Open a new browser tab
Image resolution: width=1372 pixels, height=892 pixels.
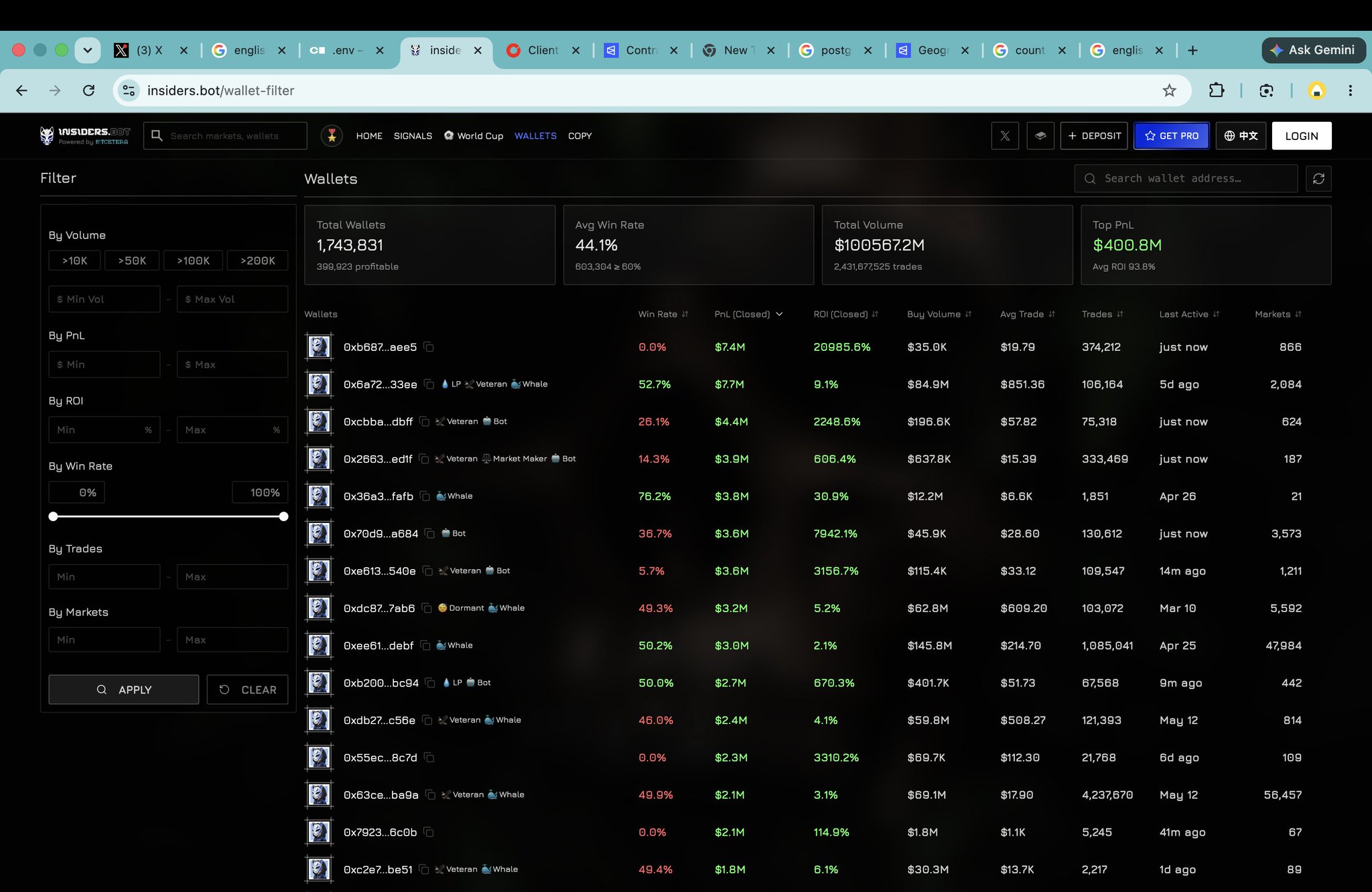pos(1192,50)
